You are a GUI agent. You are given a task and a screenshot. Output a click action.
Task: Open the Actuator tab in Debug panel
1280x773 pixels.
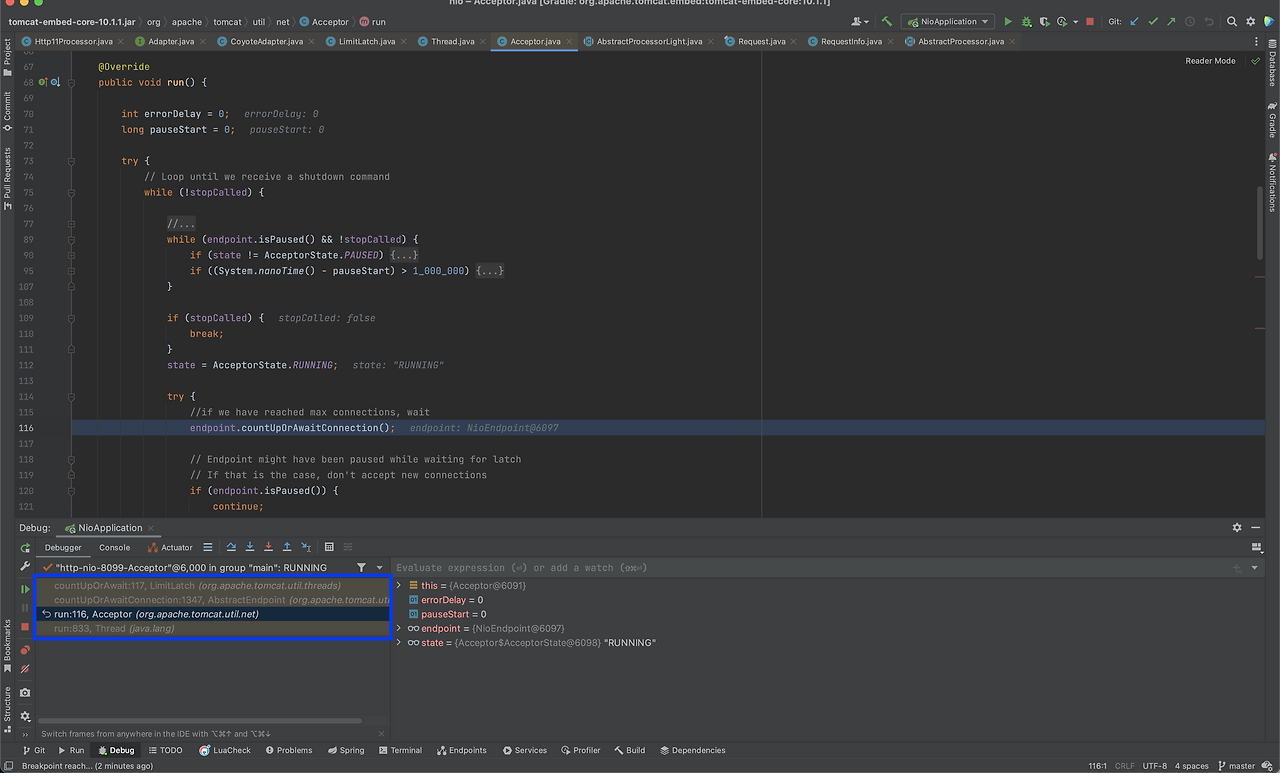(170, 548)
